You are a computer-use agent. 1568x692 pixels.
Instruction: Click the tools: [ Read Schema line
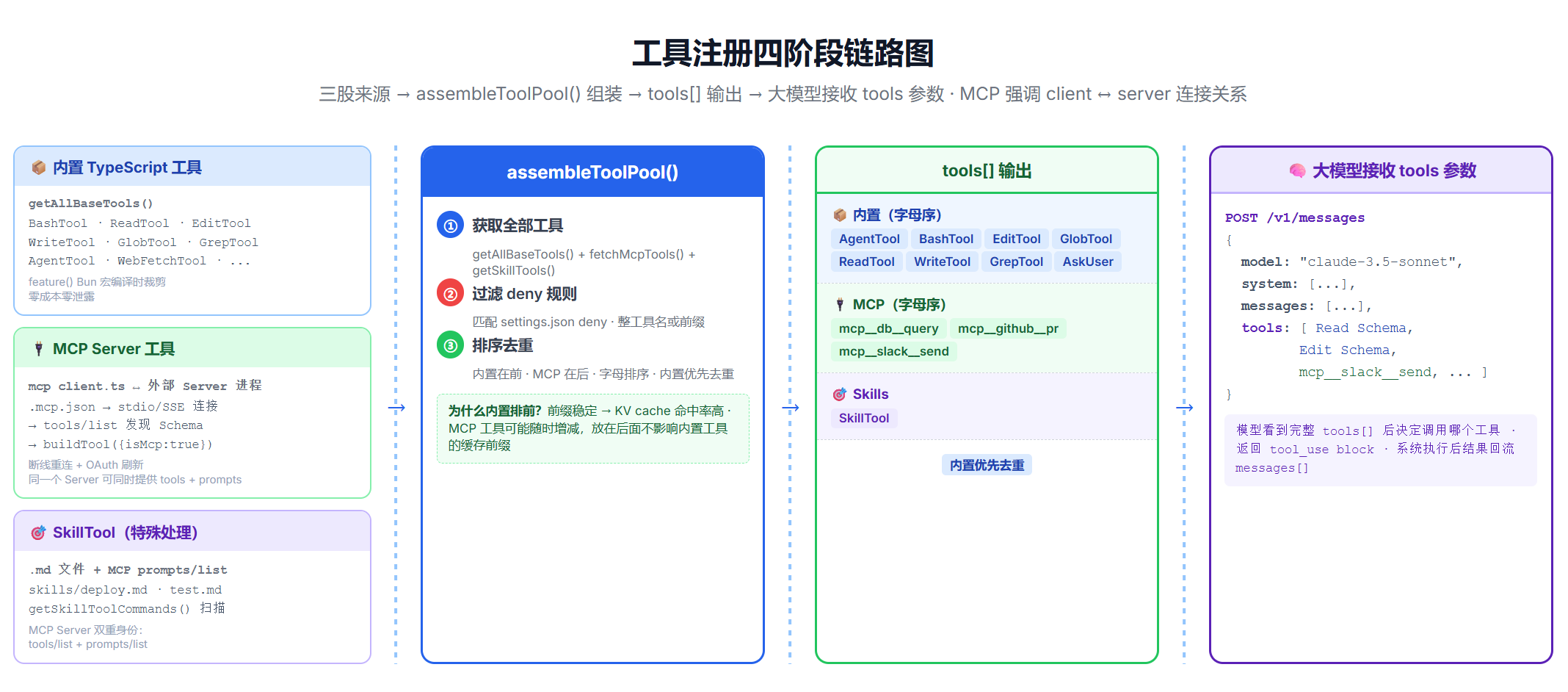[x=1327, y=328]
